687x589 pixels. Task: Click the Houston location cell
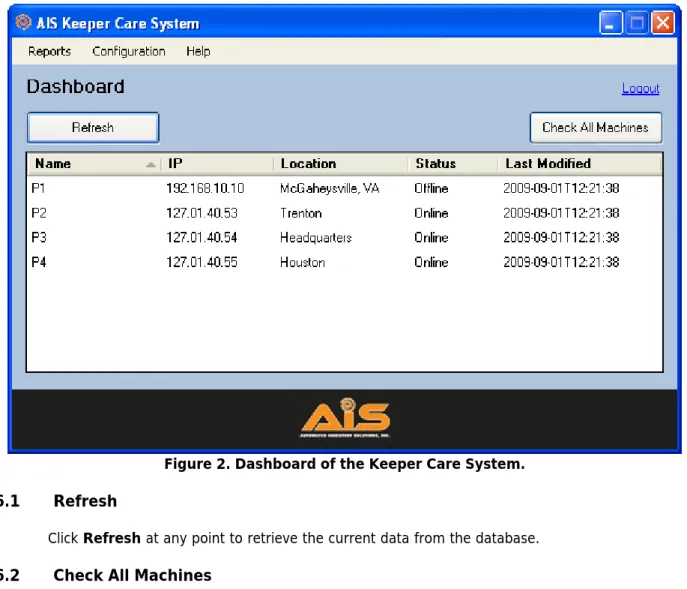[303, 263]
